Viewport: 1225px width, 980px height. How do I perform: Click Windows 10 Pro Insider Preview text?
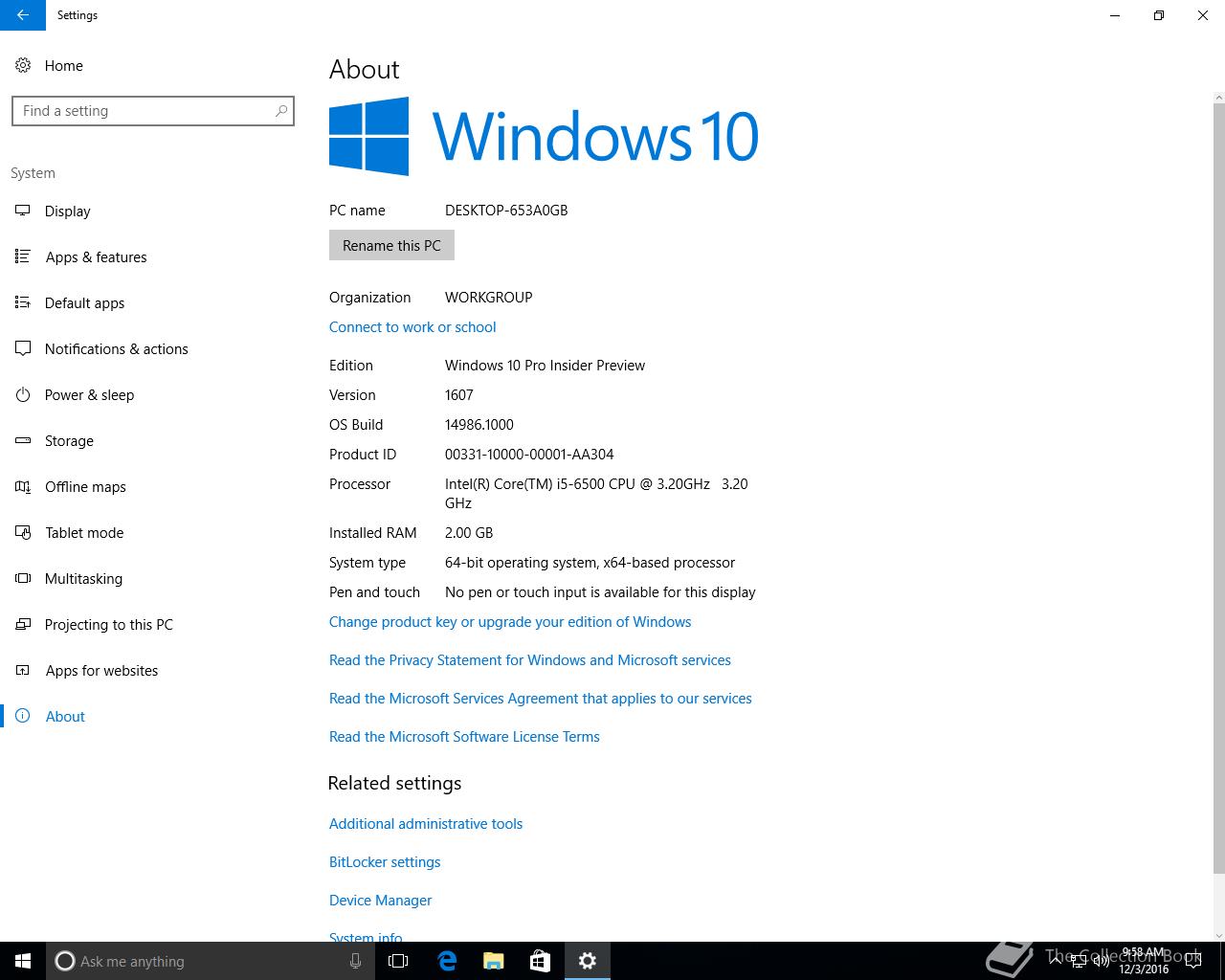point(545,365)
